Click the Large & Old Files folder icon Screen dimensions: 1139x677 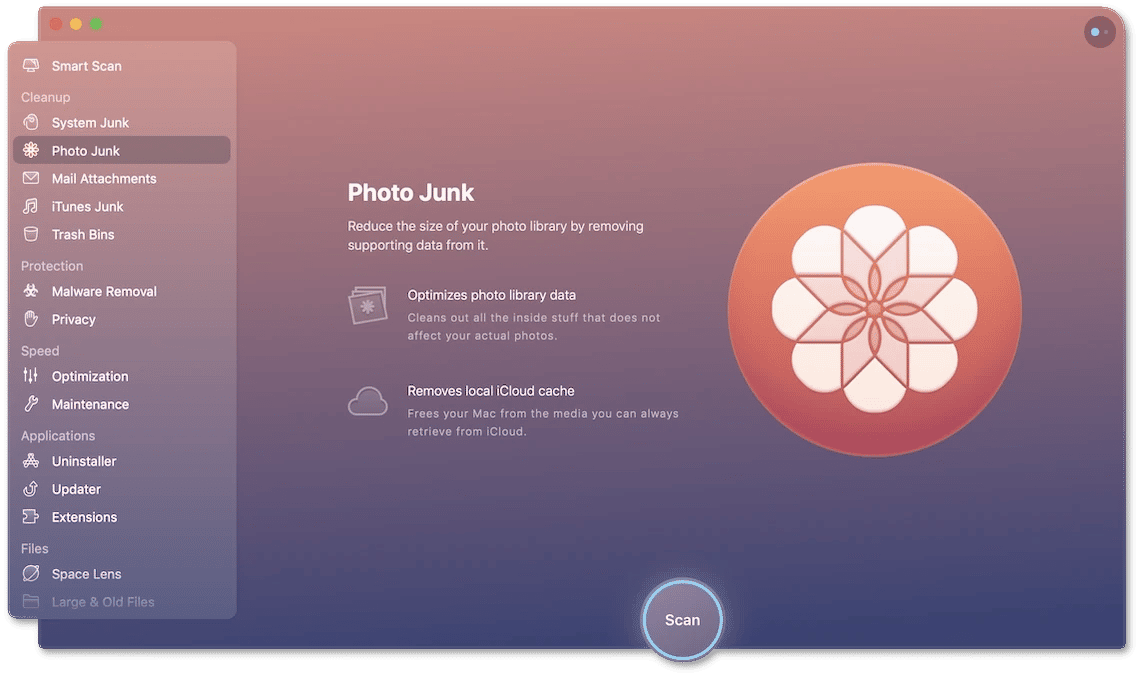click(31, 601)
